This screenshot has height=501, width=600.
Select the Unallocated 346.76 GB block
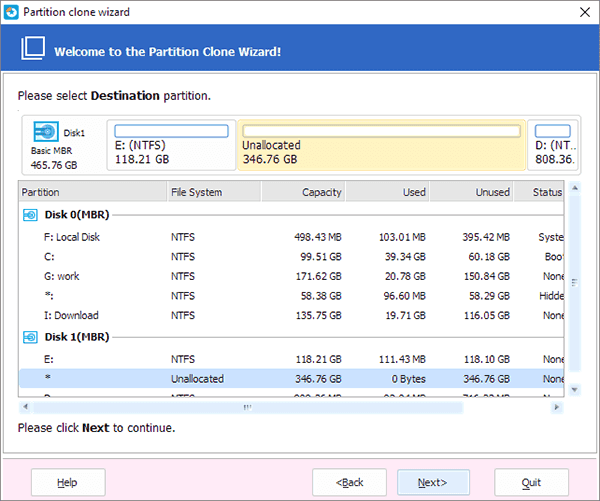[382, 145]
